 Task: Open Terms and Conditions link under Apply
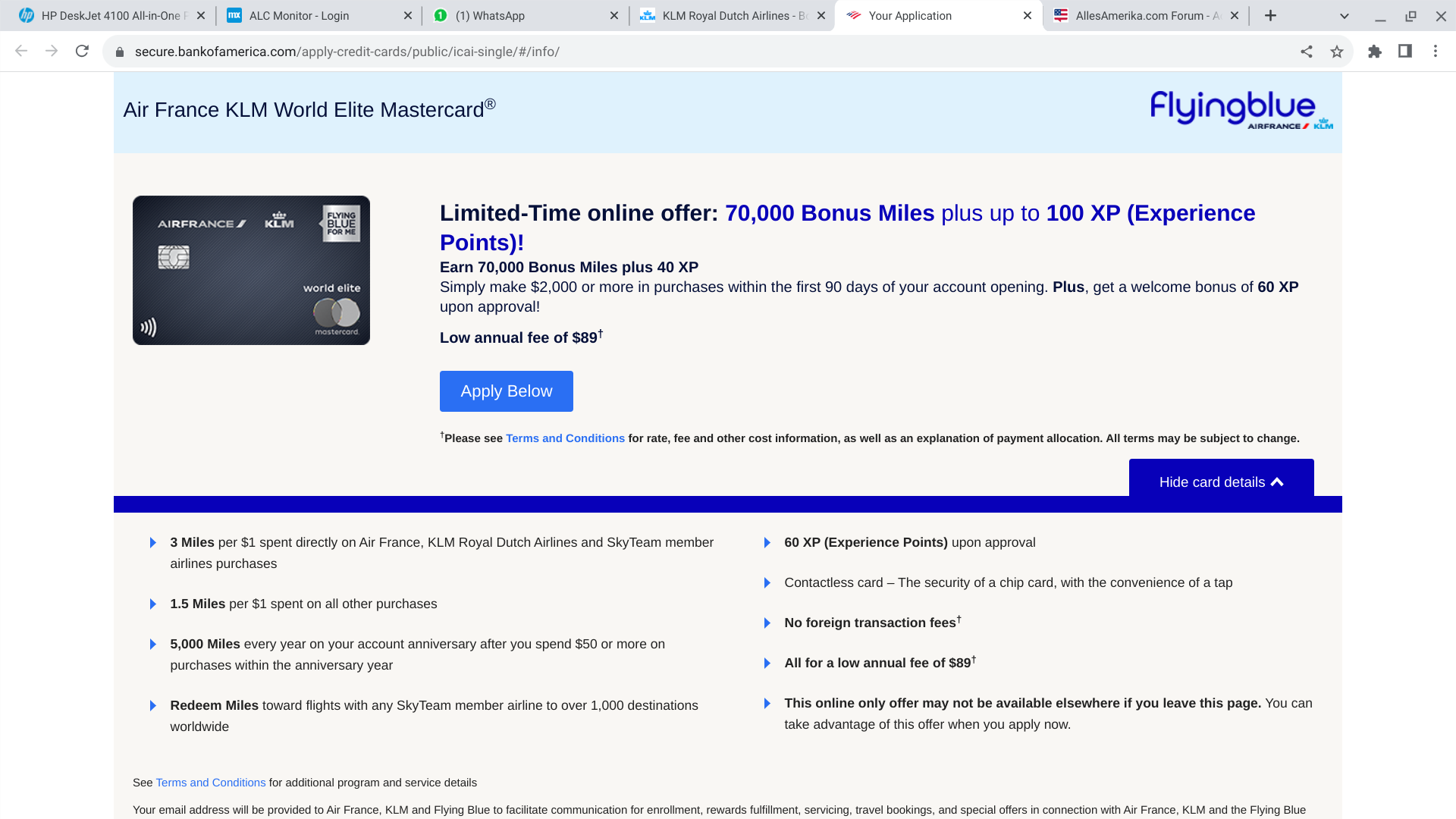[x=565, y=438]
